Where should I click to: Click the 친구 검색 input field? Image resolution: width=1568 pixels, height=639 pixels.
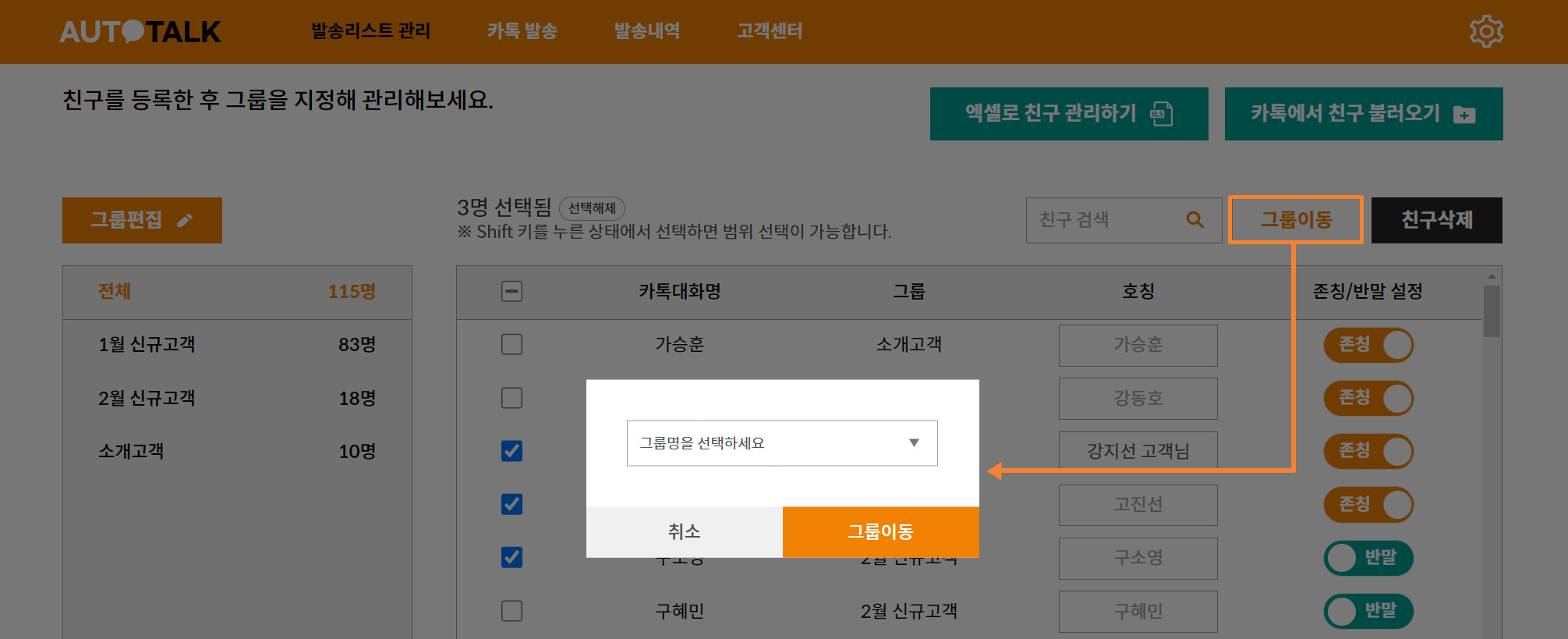[x=1103, y=220]
